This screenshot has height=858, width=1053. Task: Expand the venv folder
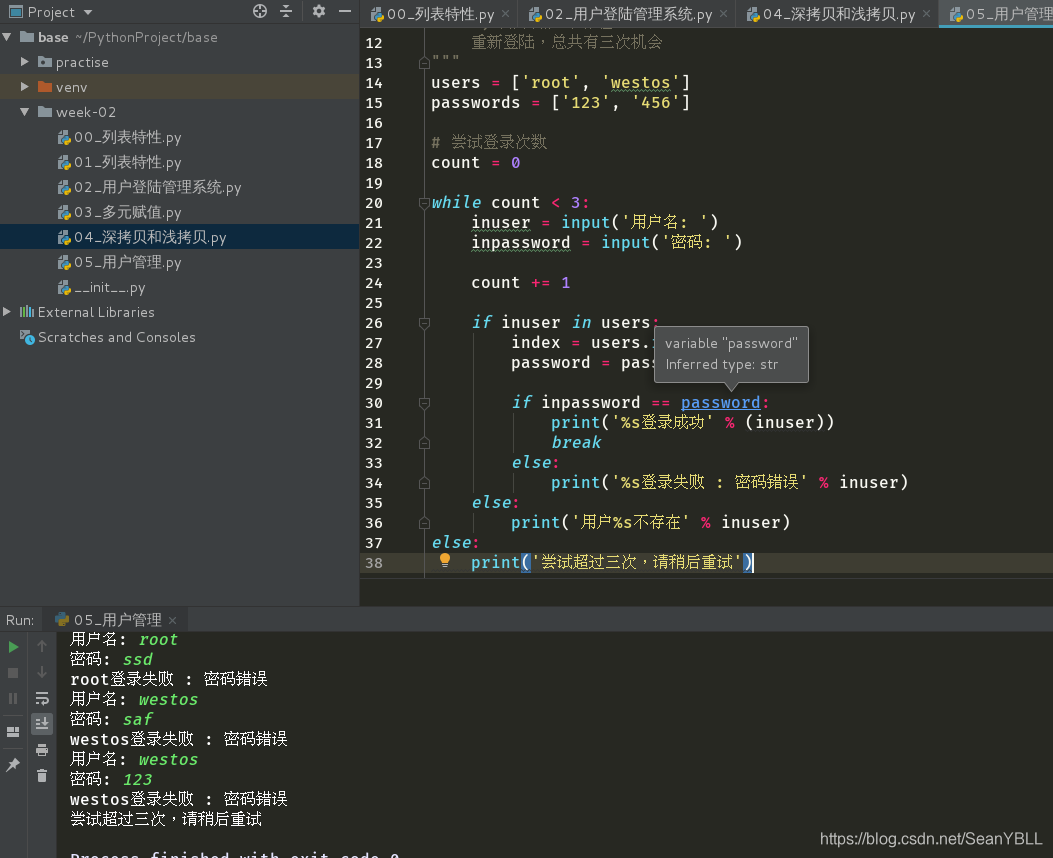tap(25, 87)
